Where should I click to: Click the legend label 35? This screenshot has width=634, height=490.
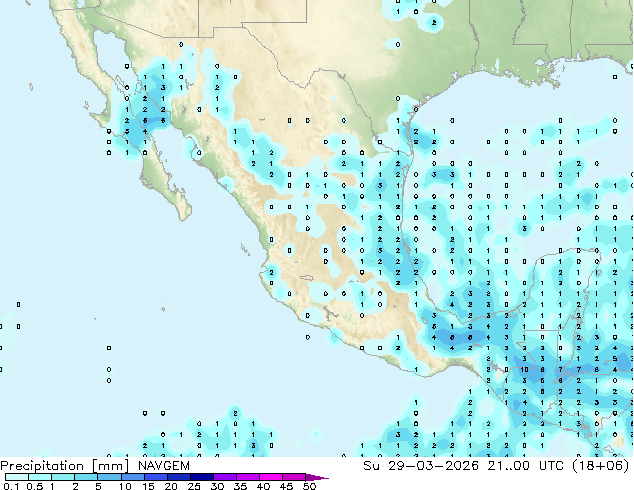240,486
